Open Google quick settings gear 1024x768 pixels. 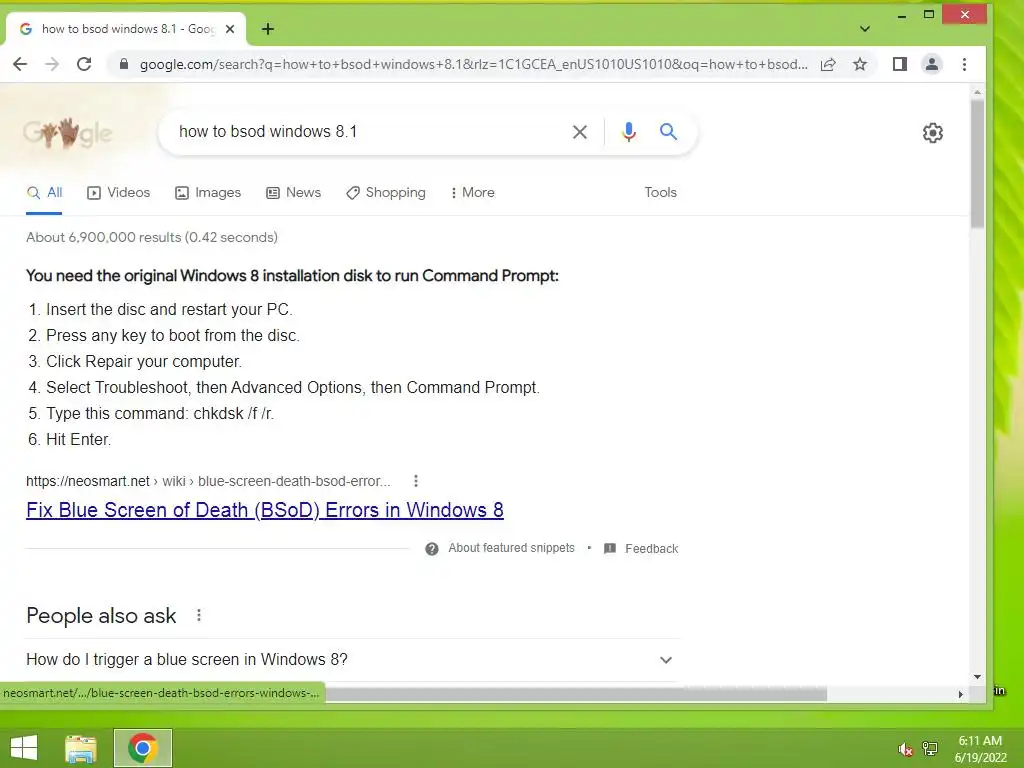[933, 133]
